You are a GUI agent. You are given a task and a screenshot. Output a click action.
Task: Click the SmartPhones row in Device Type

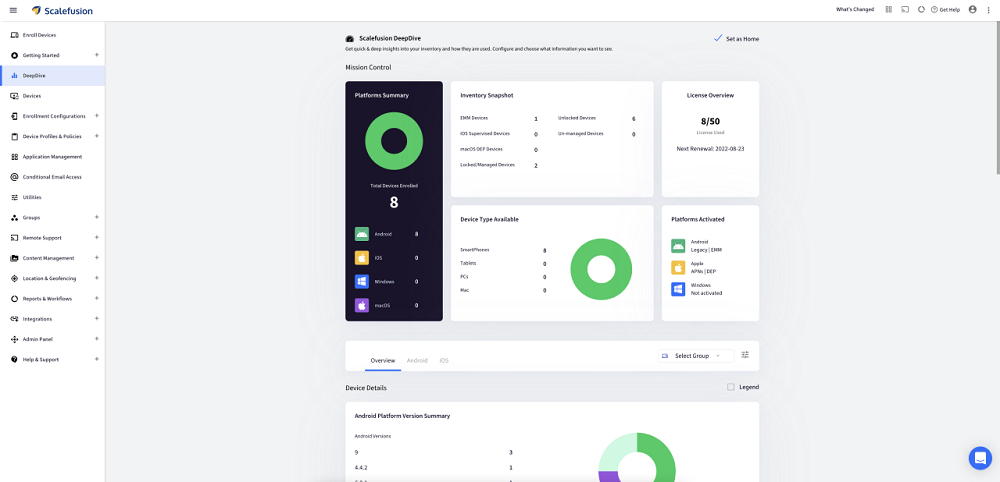(x=503, y=250)
